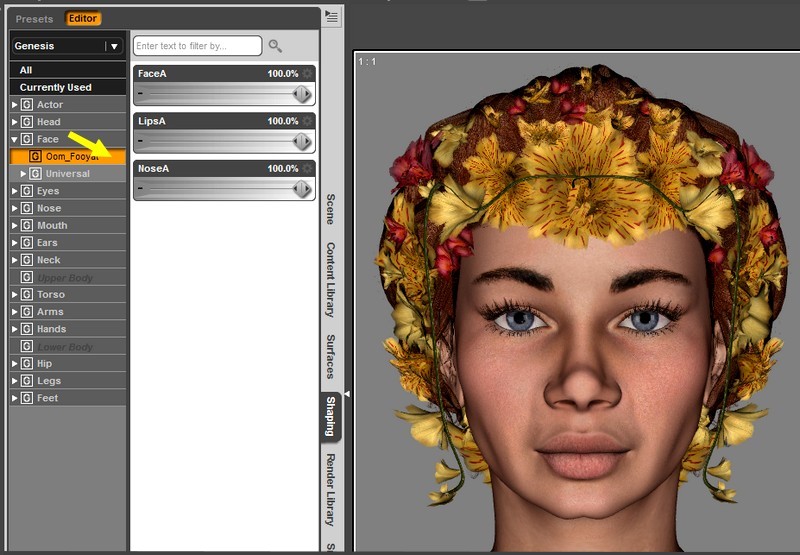The image size is (800, 555).
Task: Click the G icon beside Feet
Action: pyautogui.click(x=27, y=398)
